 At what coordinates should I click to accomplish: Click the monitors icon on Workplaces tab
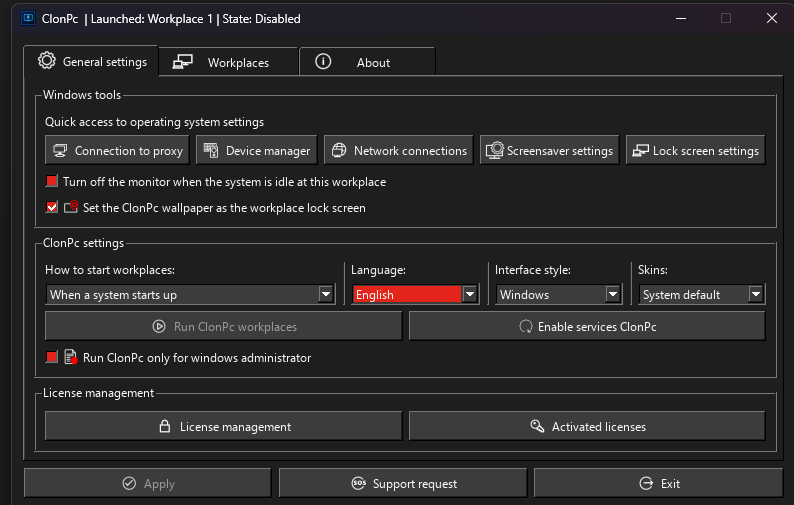pyautogui.click(x=182, y=62)
